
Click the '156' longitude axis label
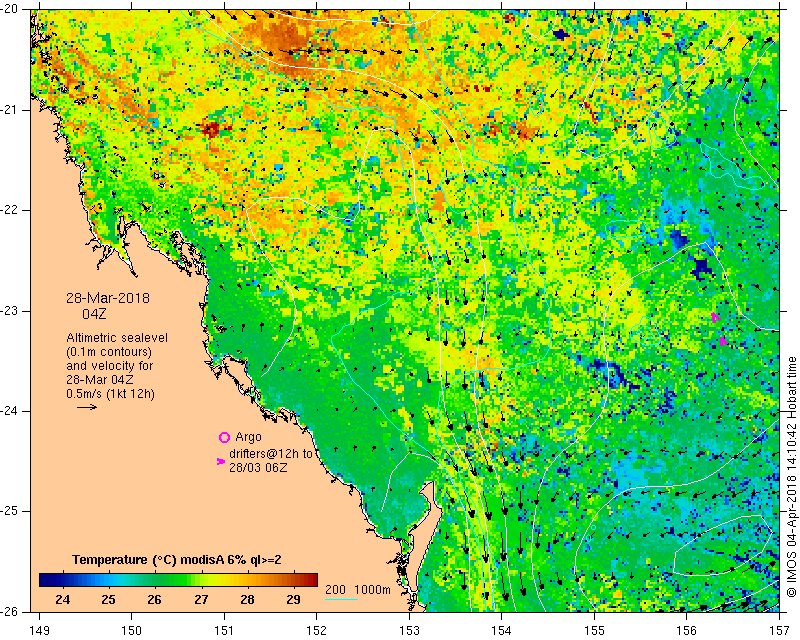(687, 631)
